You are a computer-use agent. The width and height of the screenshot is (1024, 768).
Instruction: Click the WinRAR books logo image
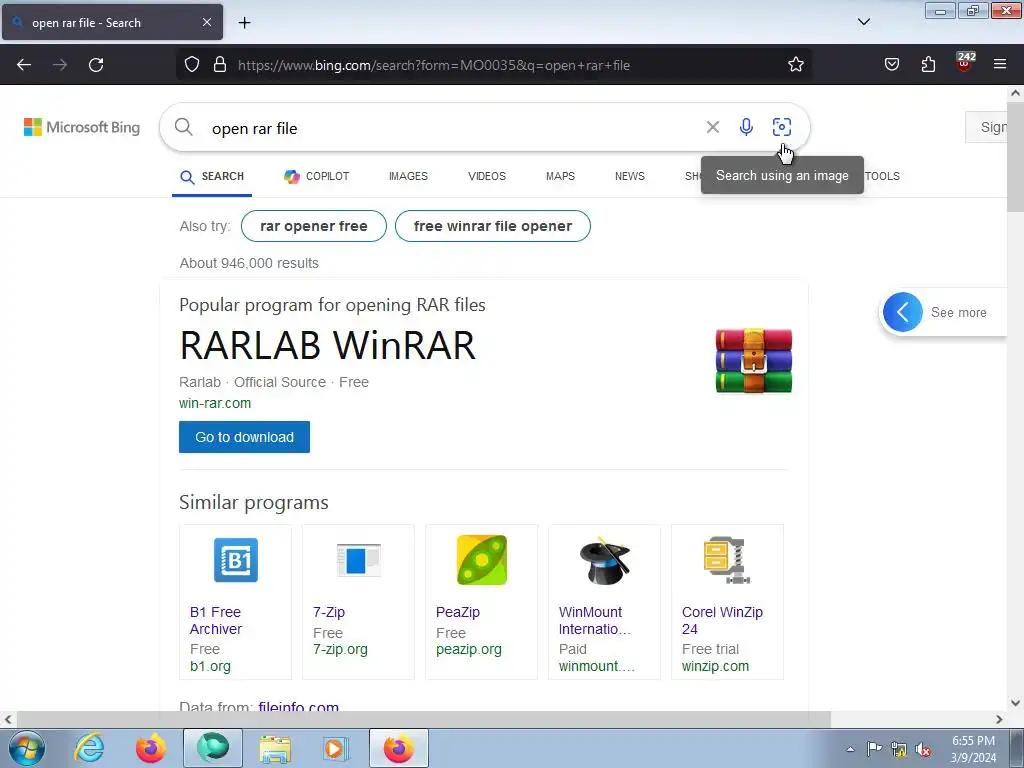point(754,360)
